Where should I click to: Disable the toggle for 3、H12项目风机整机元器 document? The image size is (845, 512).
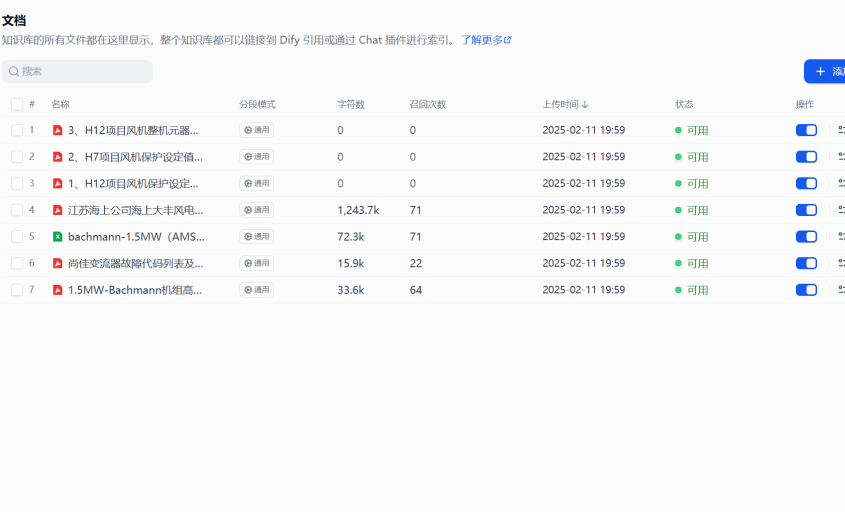[806, 130]
